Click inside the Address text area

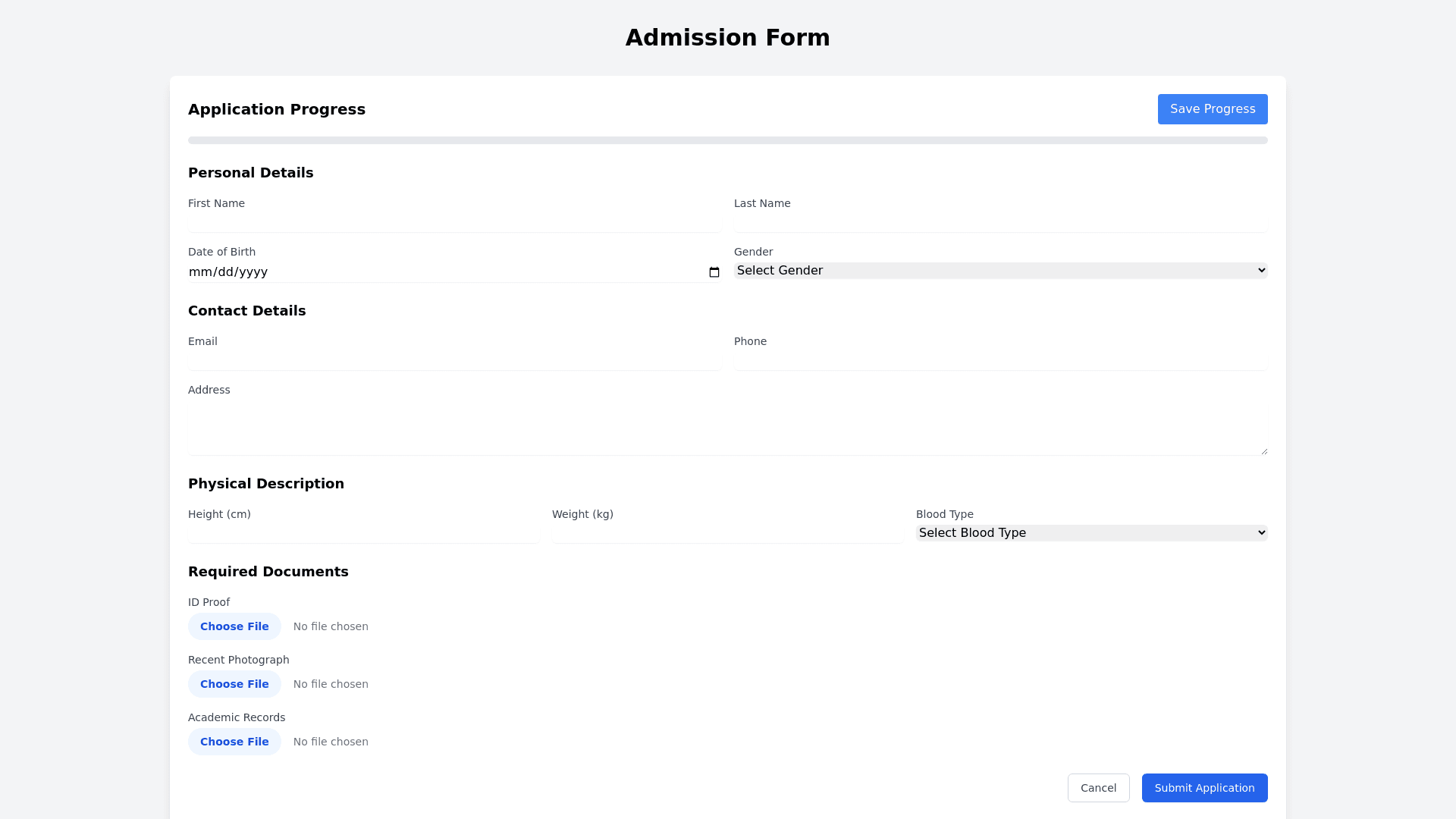tap(726, 428)
